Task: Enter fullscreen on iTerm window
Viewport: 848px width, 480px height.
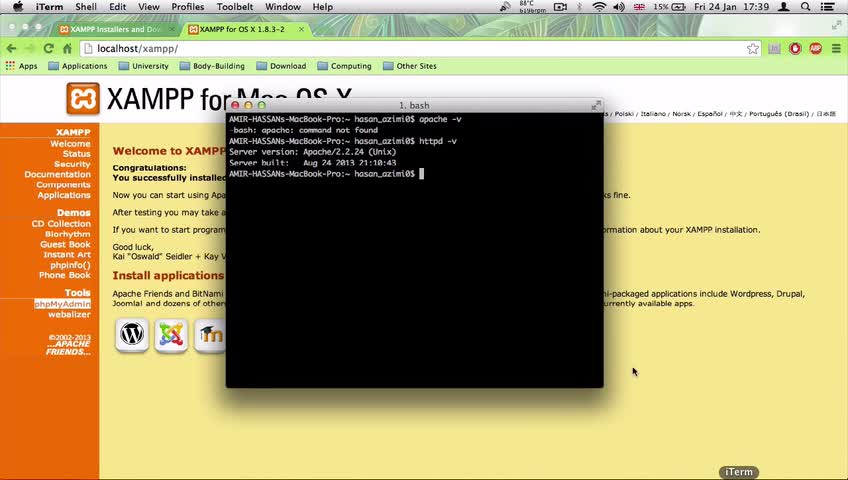Action: 596,105
